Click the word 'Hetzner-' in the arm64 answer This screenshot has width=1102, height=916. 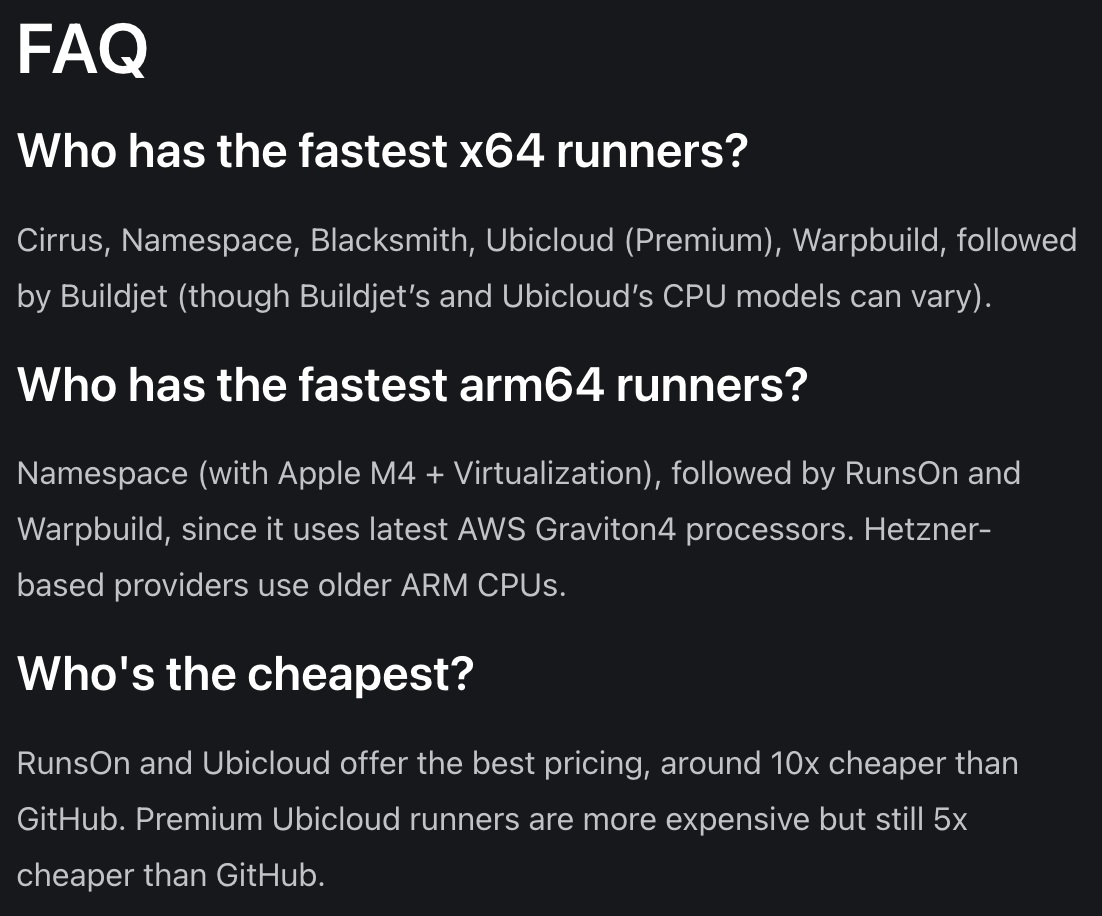(x=928, y=529)
